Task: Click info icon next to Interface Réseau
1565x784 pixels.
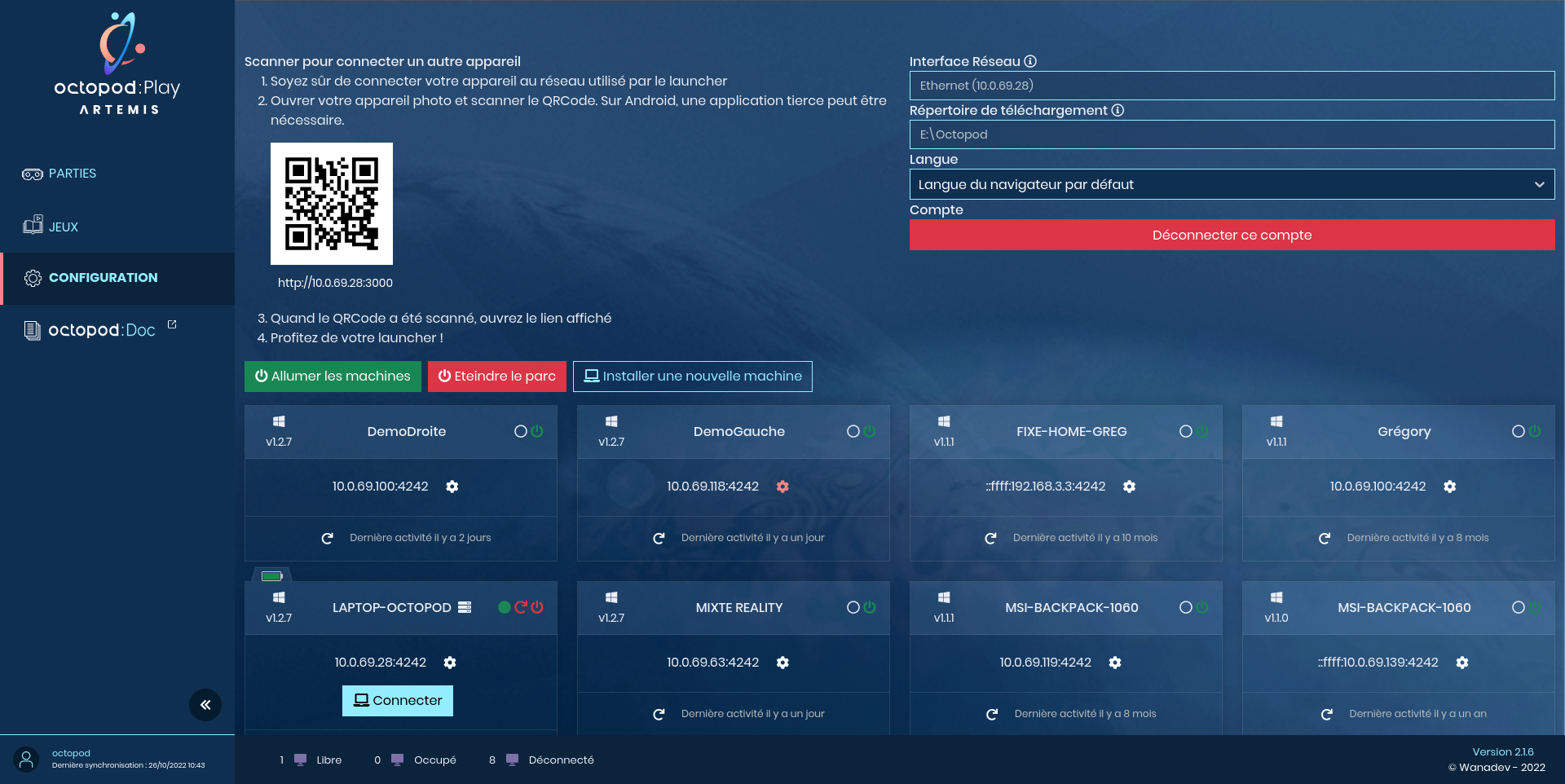Action: coord(1030,61)
